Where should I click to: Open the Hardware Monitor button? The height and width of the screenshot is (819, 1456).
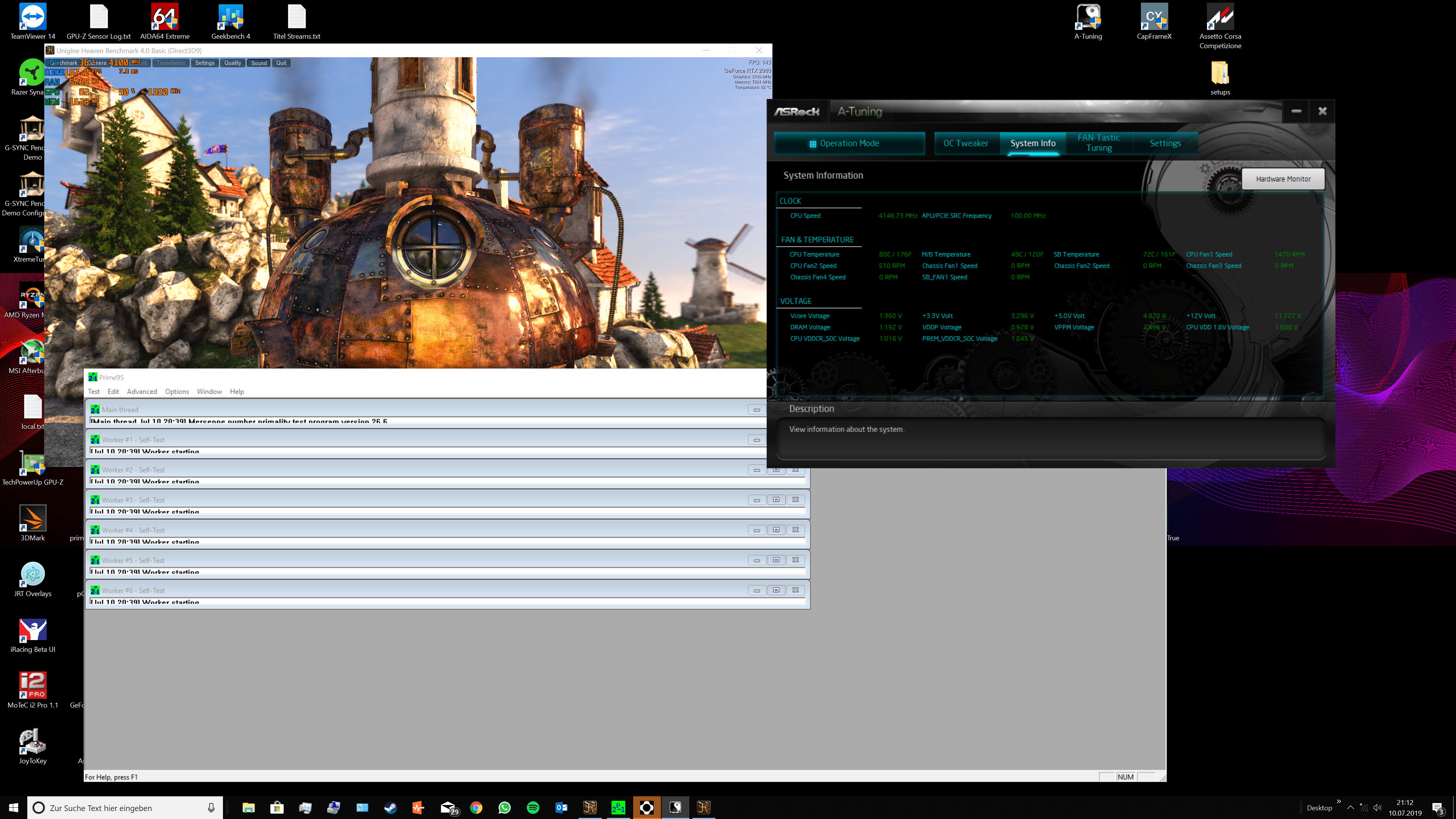[1282, 179]
